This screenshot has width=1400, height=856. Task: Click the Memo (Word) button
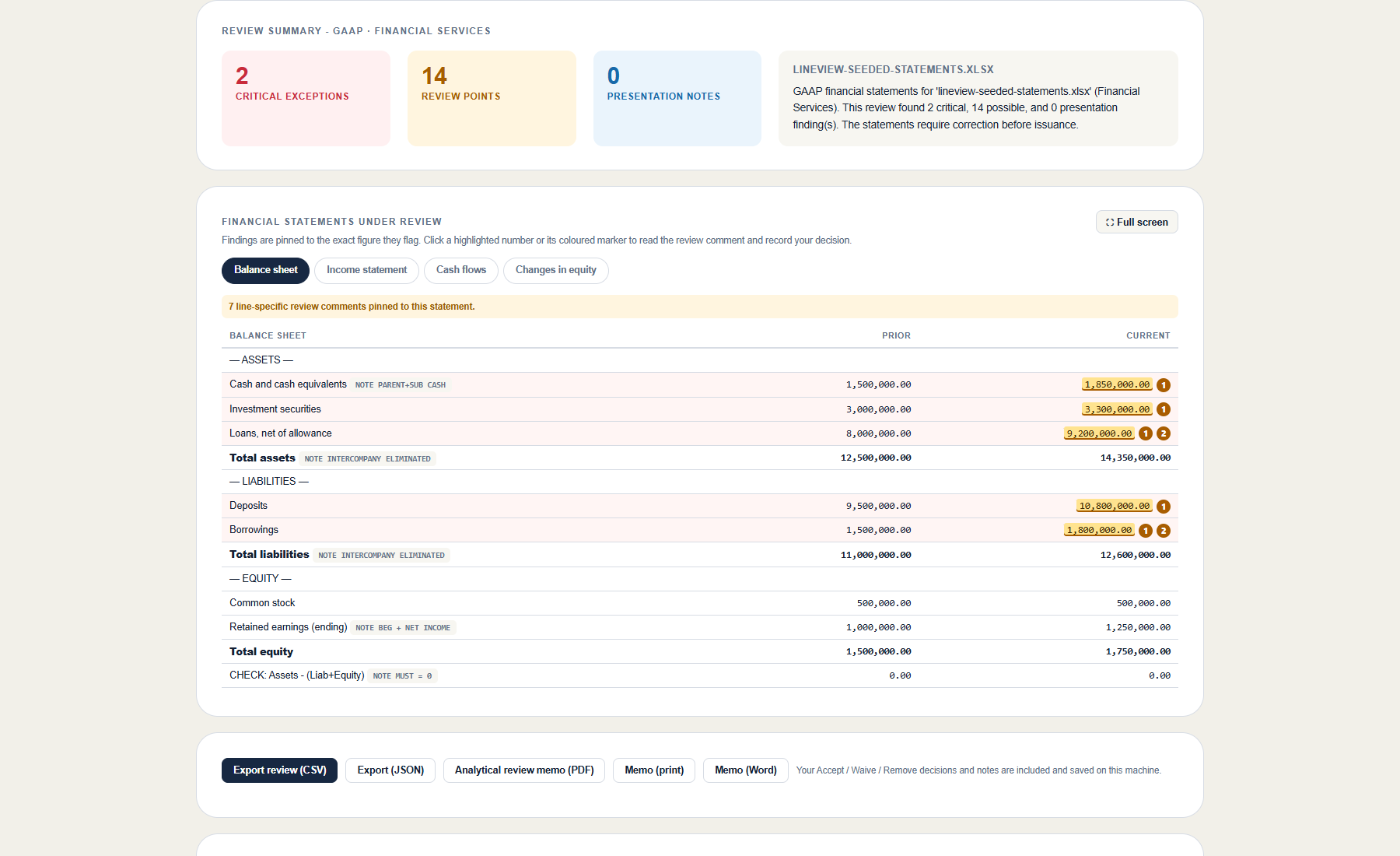coord(746,770)
